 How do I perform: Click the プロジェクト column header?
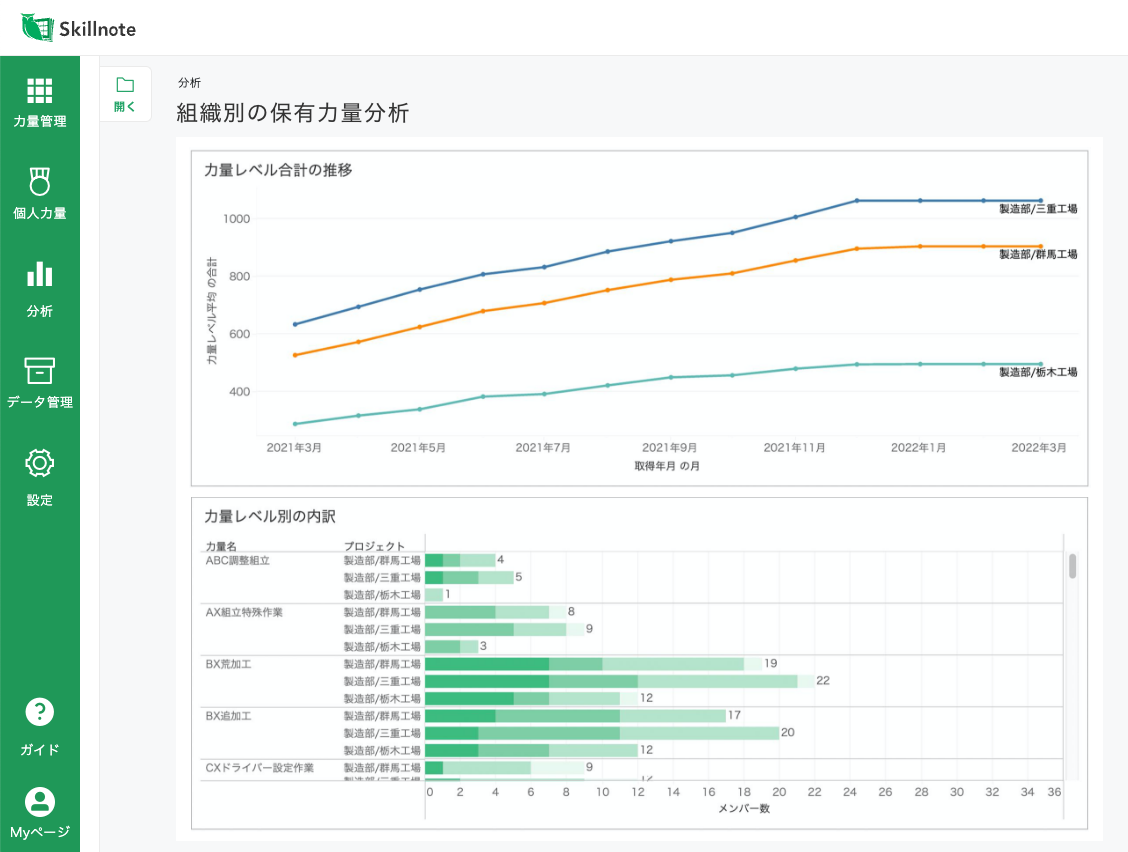tap(374, 546)
